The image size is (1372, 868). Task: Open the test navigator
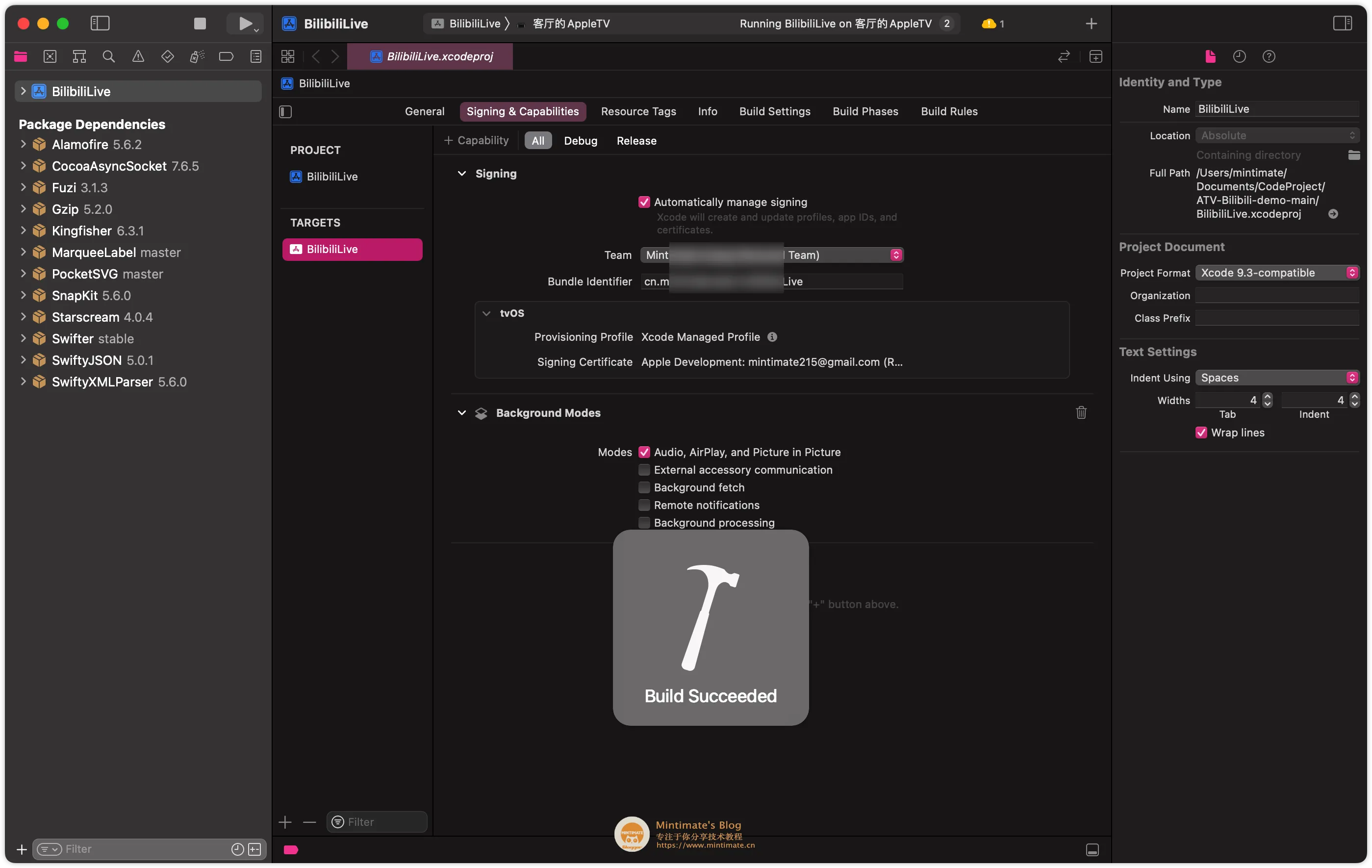point(168,56)
